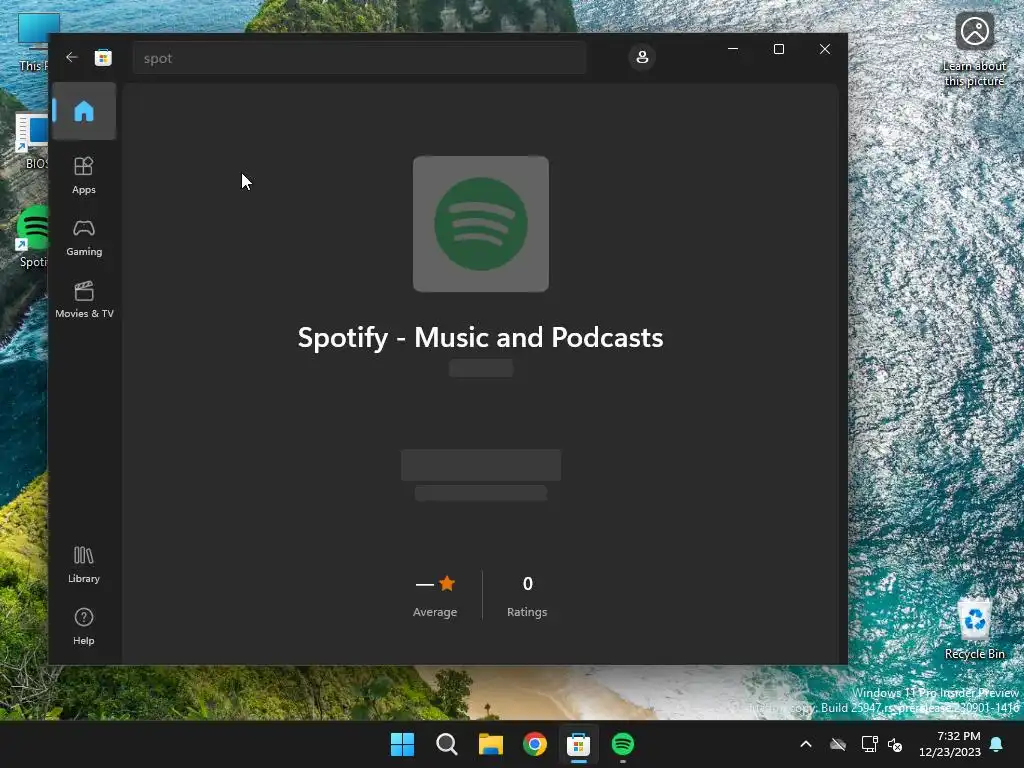Click the network display tray icon
The image size is (1024, 768).
(x=869, y=744)
